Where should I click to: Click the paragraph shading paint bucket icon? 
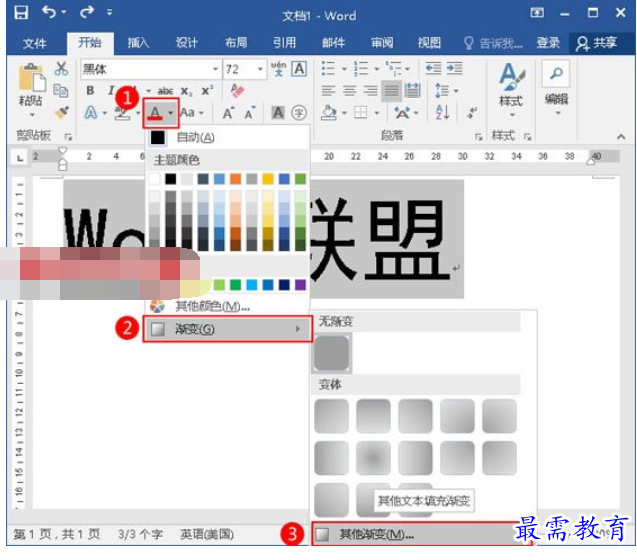tap(329, 113)
